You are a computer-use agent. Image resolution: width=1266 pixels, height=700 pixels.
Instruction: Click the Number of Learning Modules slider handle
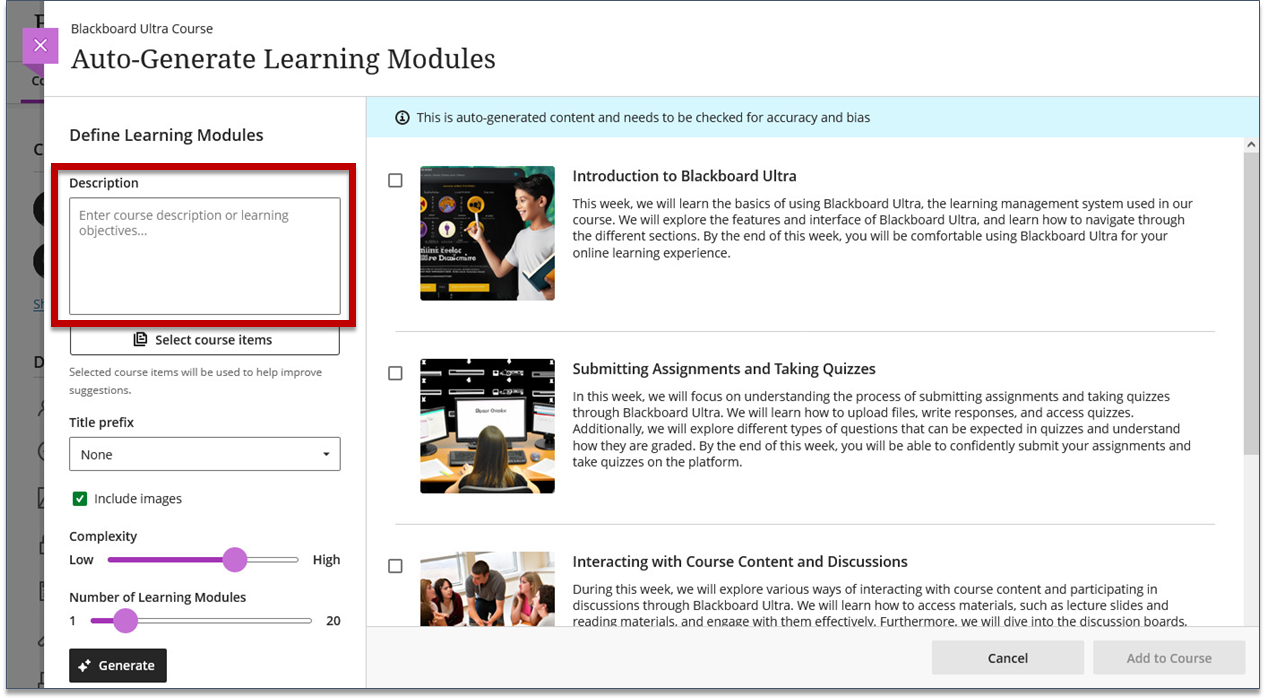click(x=125, y=621)
